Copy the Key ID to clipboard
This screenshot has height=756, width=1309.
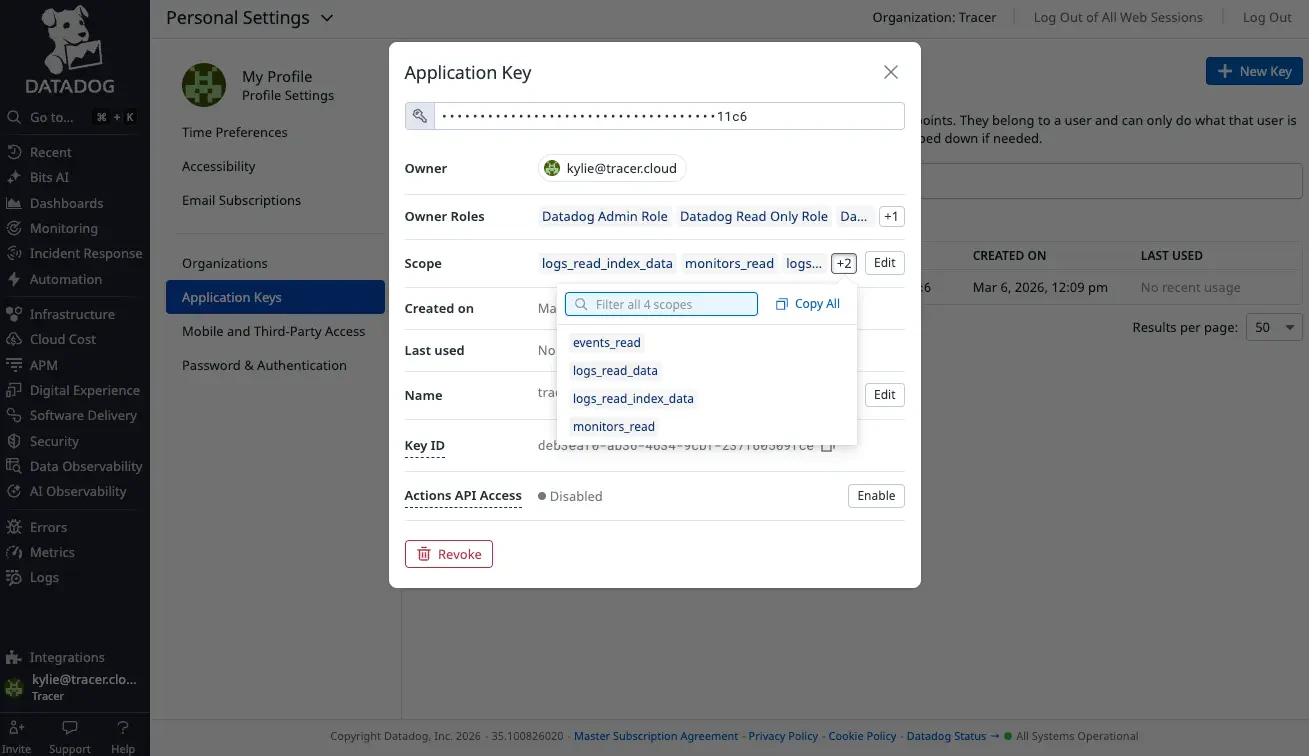click(828, 446)
